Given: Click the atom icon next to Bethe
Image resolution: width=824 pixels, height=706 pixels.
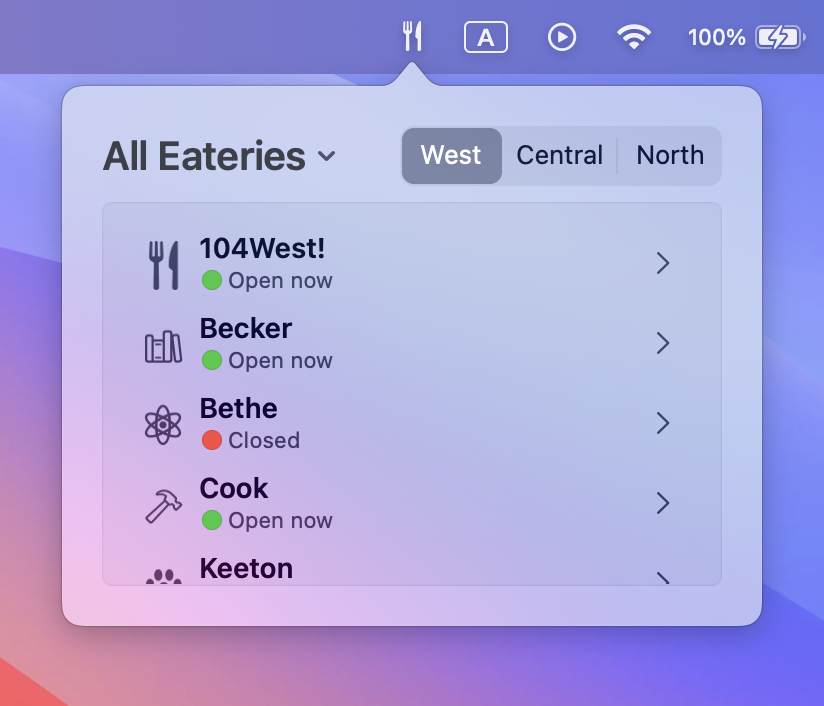Looking at the screenshot, I should tap(163, 425).
